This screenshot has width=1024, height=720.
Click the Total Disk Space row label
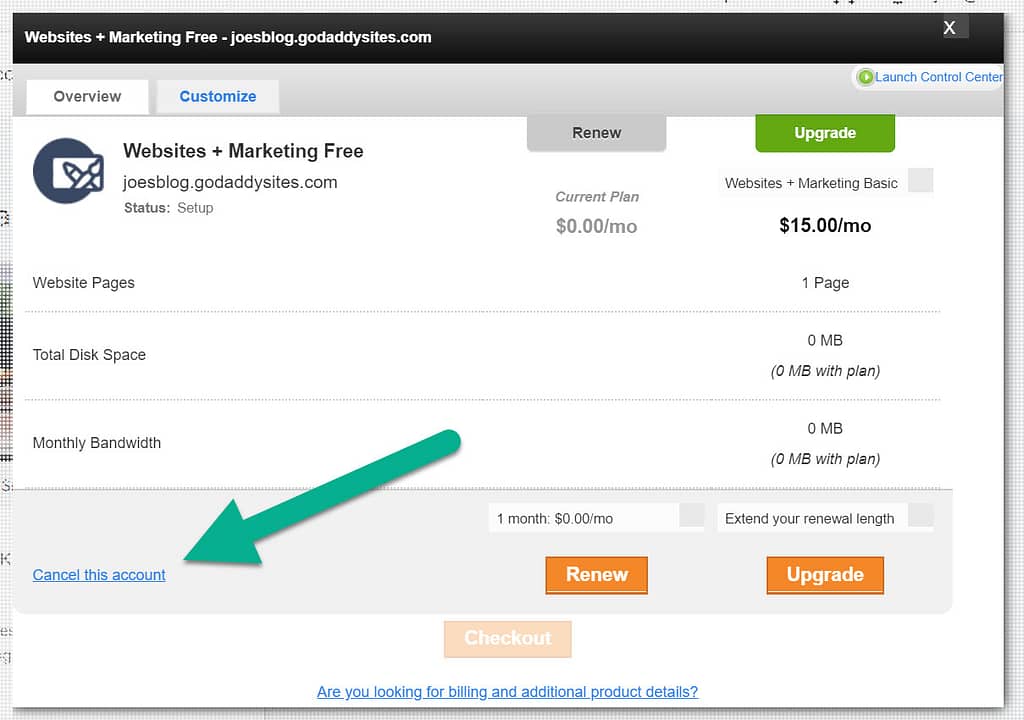click(x=89, y=355)
